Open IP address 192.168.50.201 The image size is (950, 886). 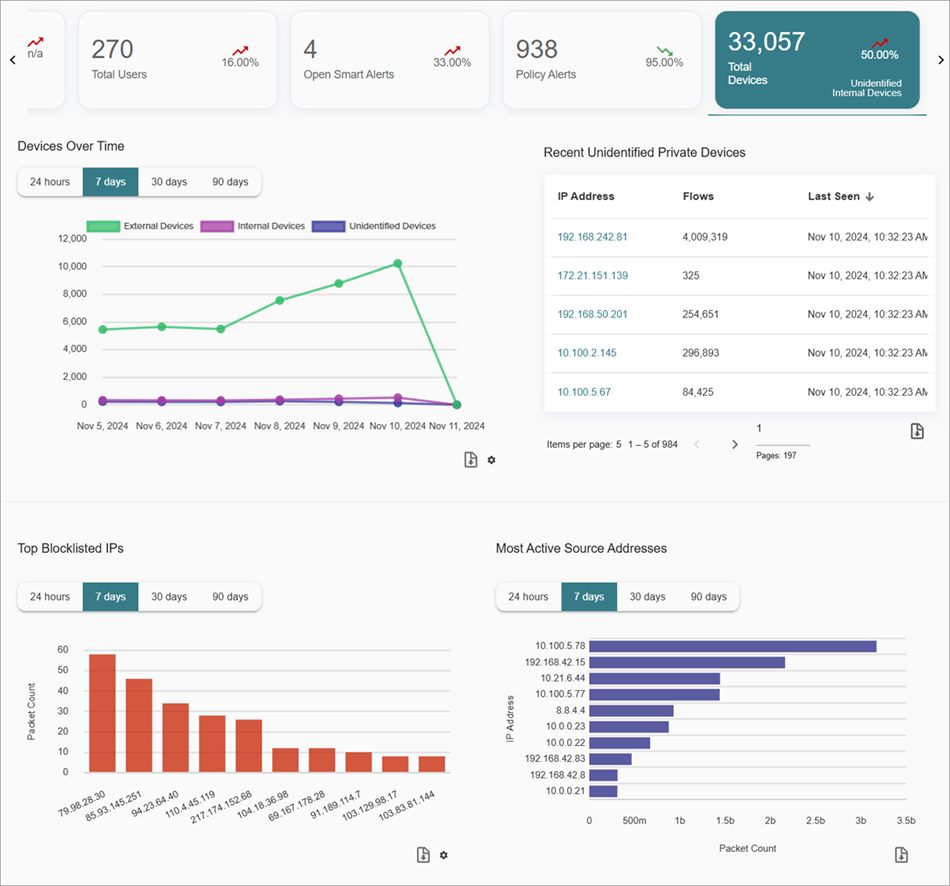tap(593, 314)
